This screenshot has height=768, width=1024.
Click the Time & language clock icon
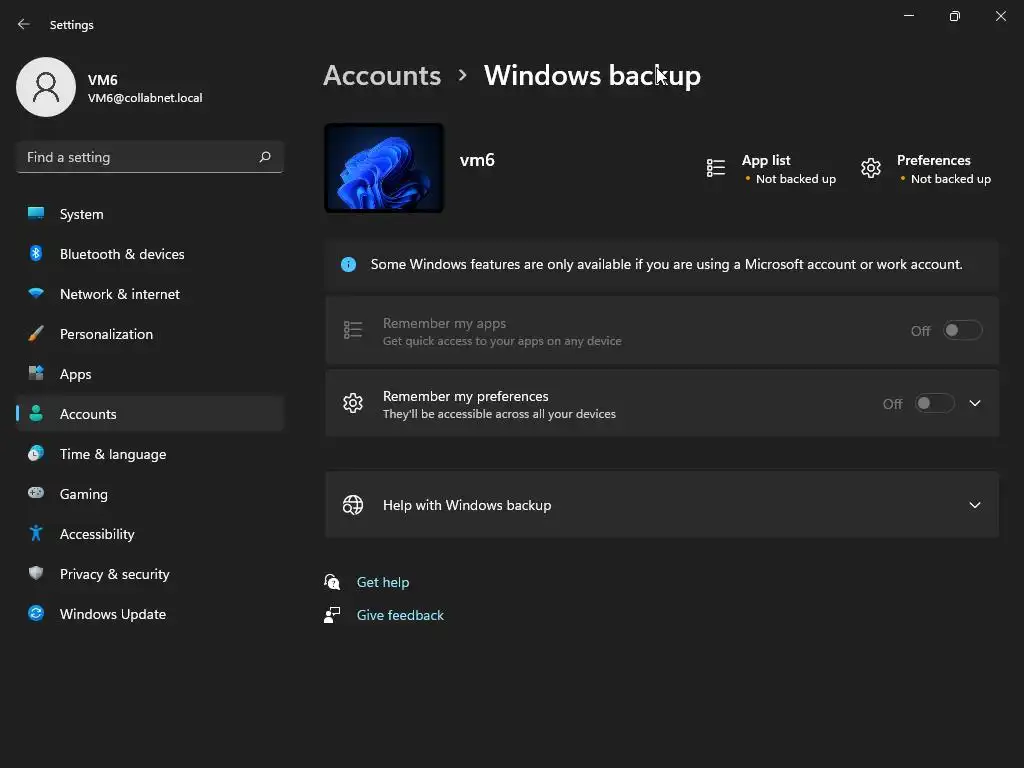tap(36, 454)
